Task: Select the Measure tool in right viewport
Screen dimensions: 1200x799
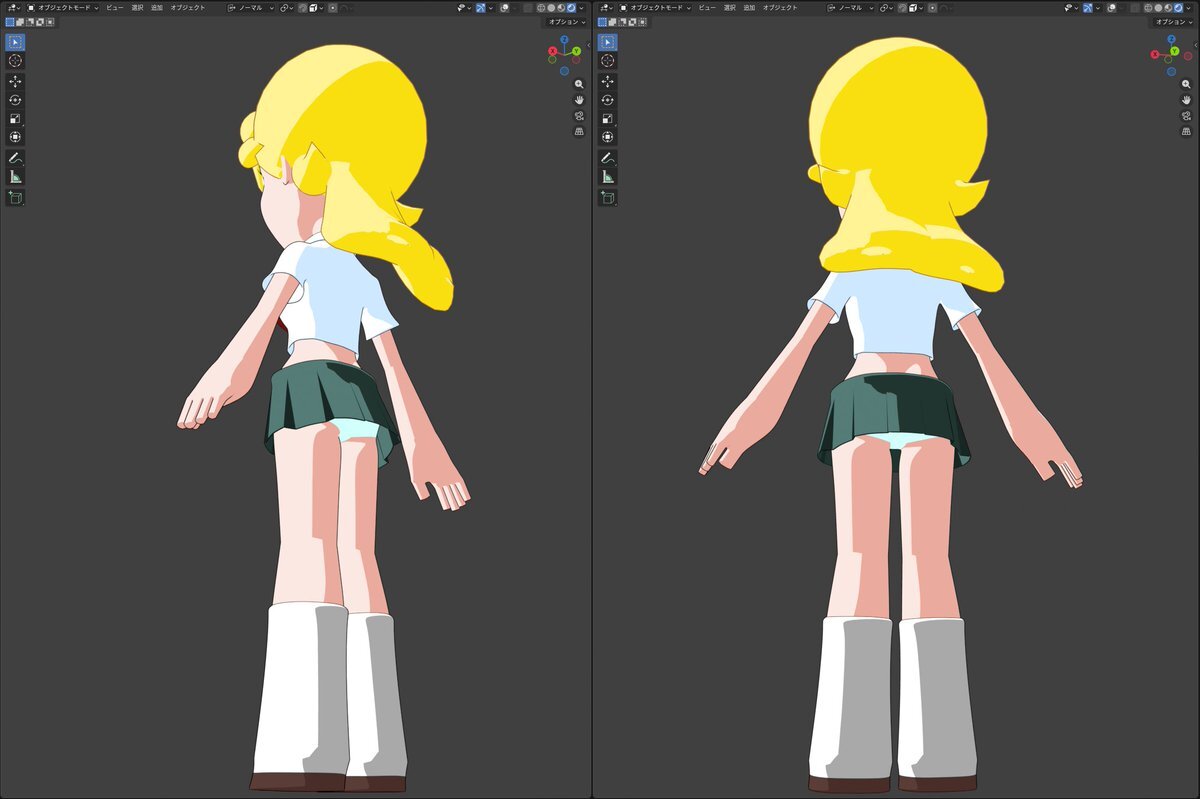Action: pos(607,177)
